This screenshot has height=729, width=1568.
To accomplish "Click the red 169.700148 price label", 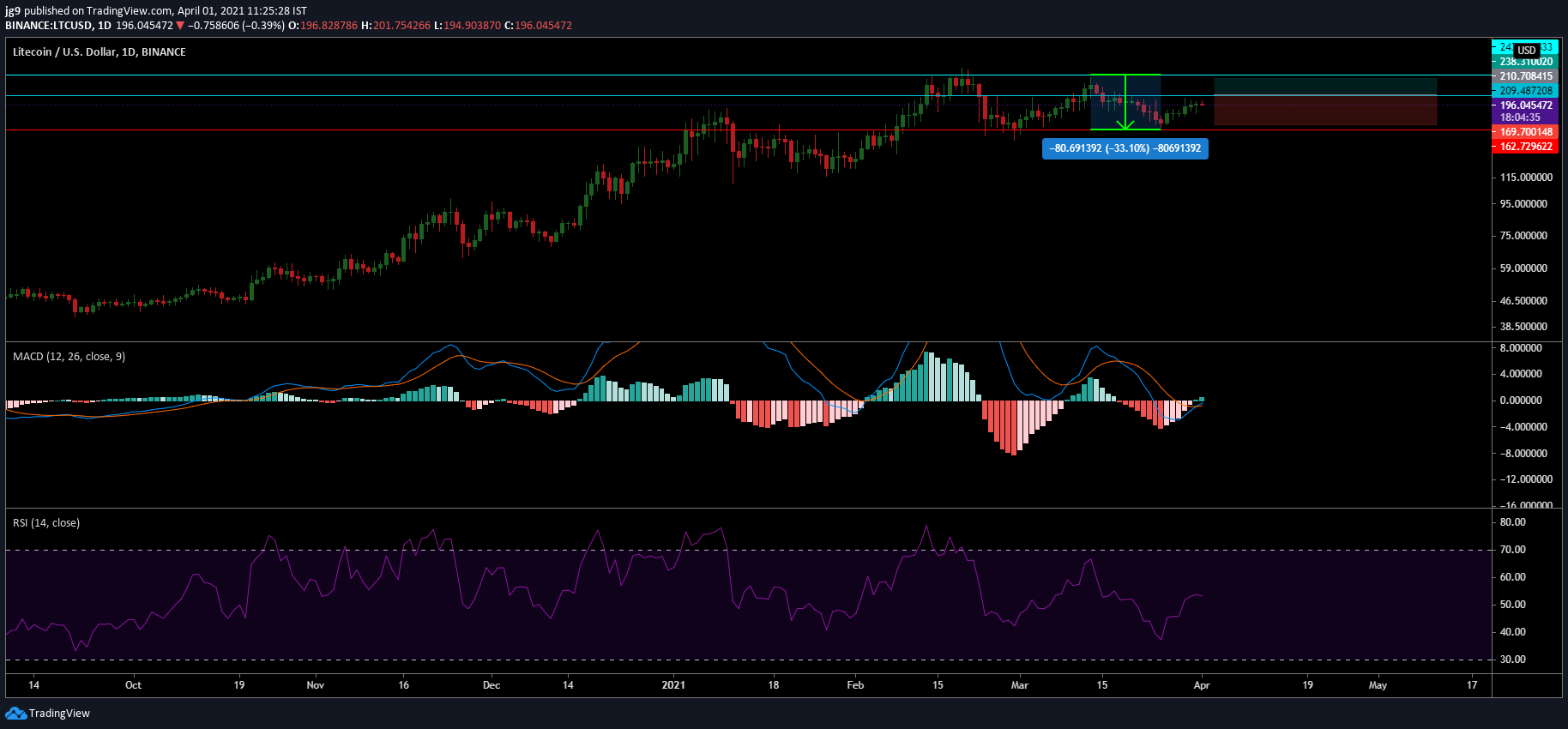I will coord(1526,132).
